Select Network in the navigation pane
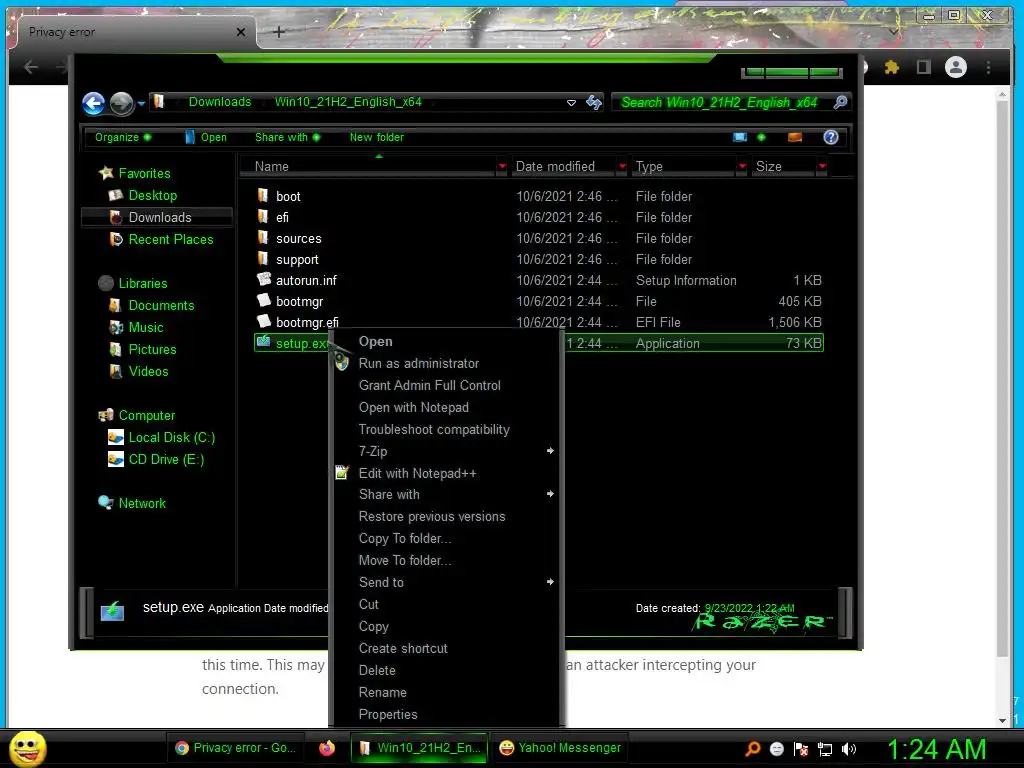1024x768 pixels. pyautogui.click(x=142, y=503)
